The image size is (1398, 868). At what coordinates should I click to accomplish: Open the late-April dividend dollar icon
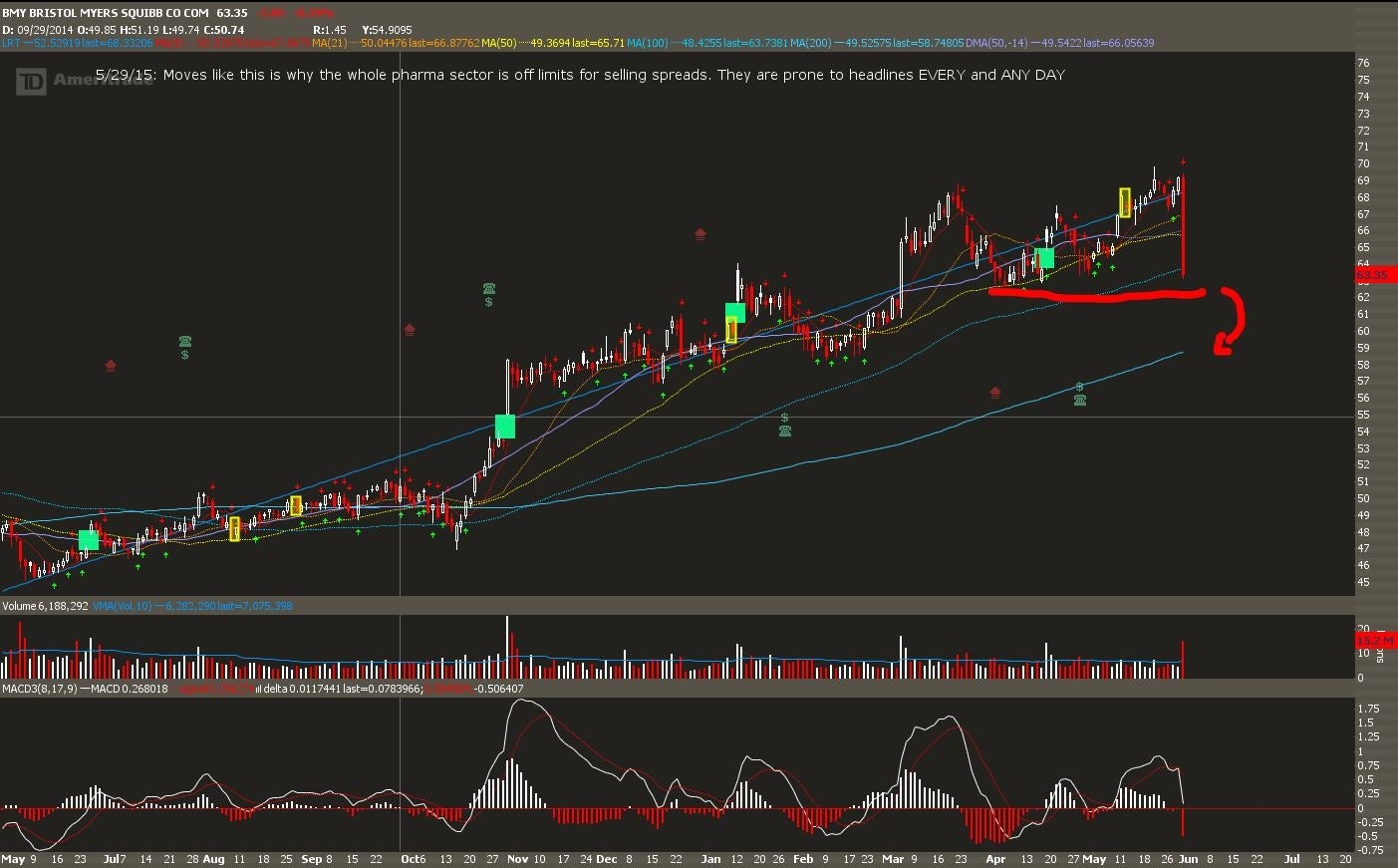pos(1079,387)
